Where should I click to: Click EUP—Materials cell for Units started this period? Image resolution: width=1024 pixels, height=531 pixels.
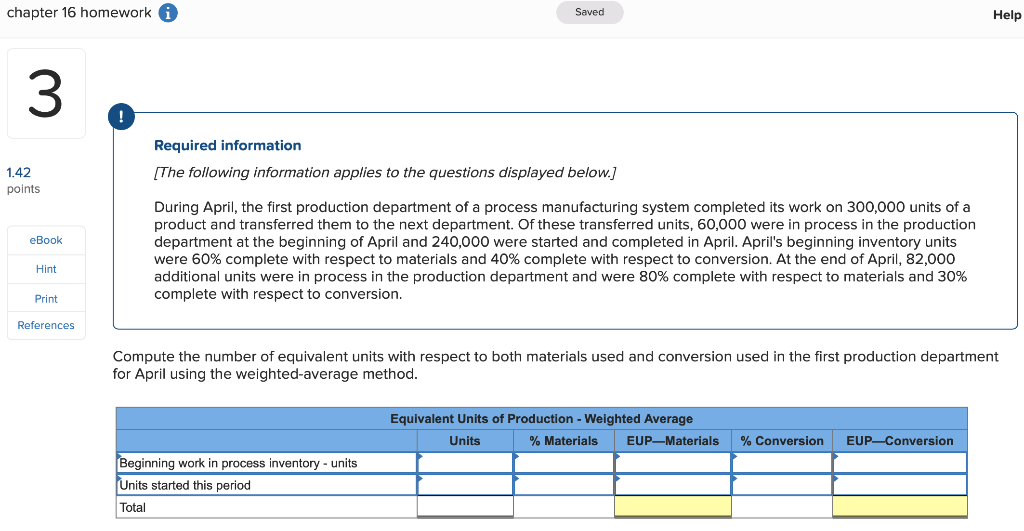673,485
